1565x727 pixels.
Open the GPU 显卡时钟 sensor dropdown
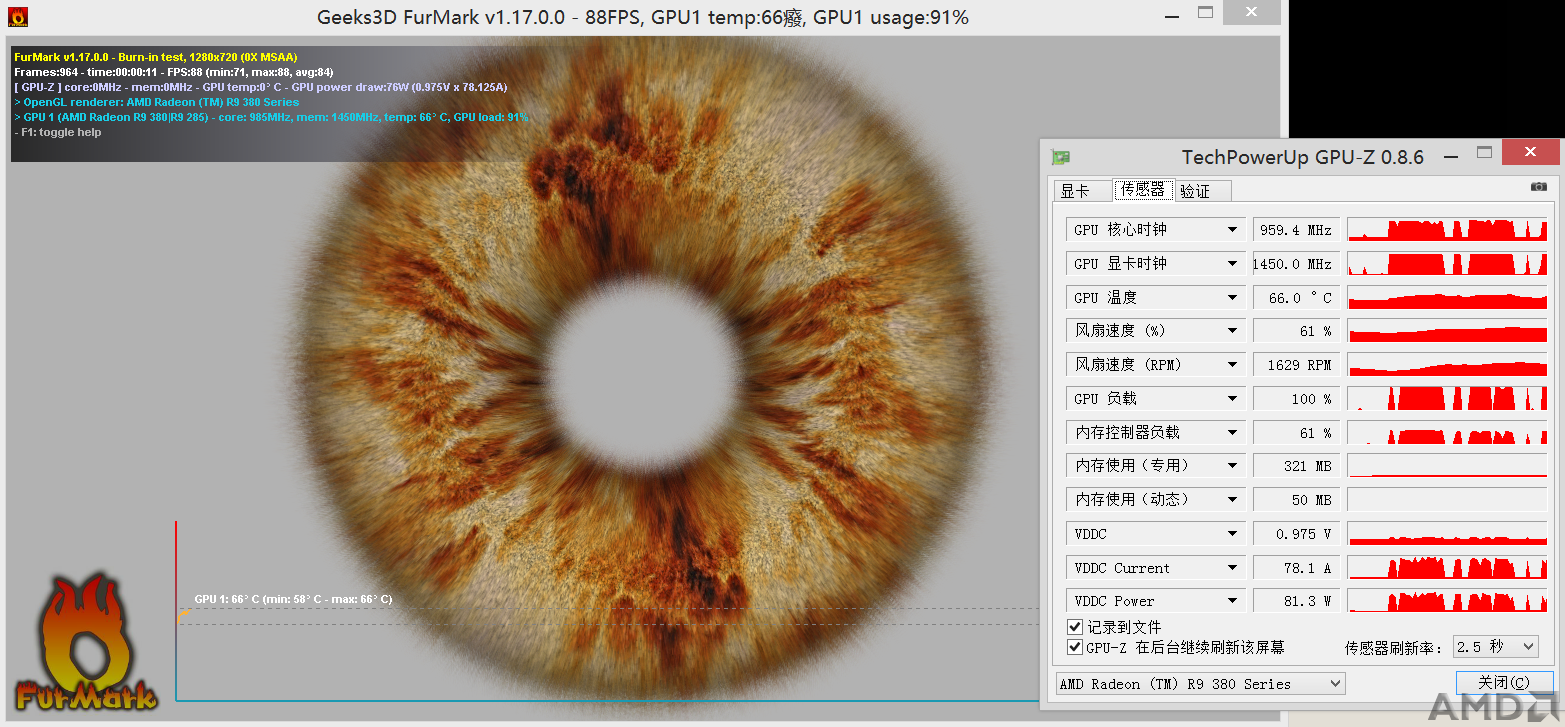point(1233,264)
